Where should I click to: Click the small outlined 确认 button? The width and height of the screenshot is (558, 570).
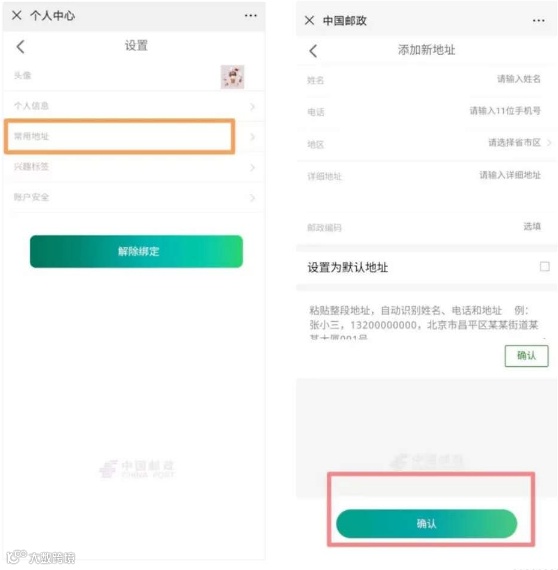pyautogui.click(x=526, y=356)
